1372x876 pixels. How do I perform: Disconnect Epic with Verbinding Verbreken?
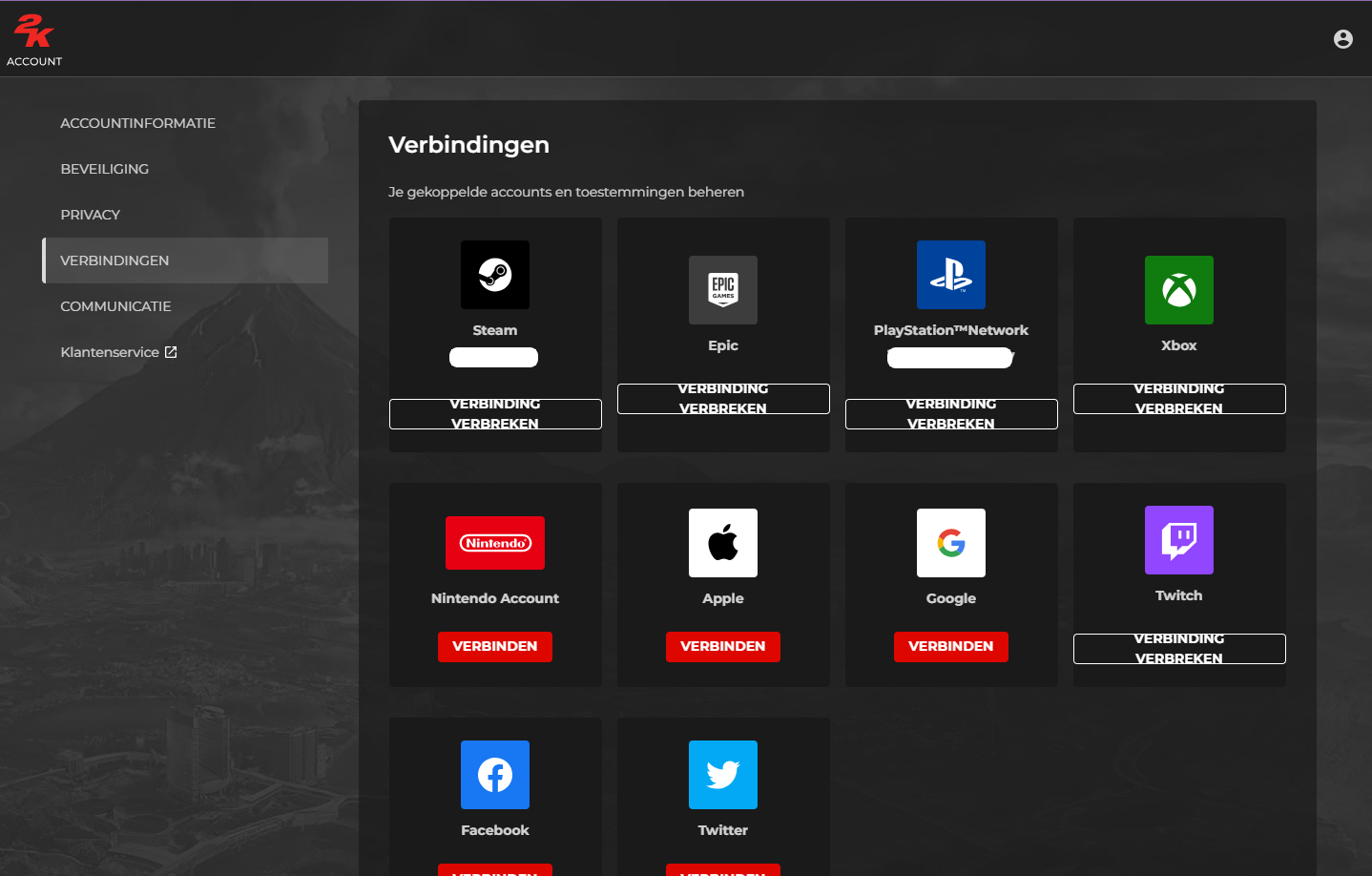tap(723, 399)
